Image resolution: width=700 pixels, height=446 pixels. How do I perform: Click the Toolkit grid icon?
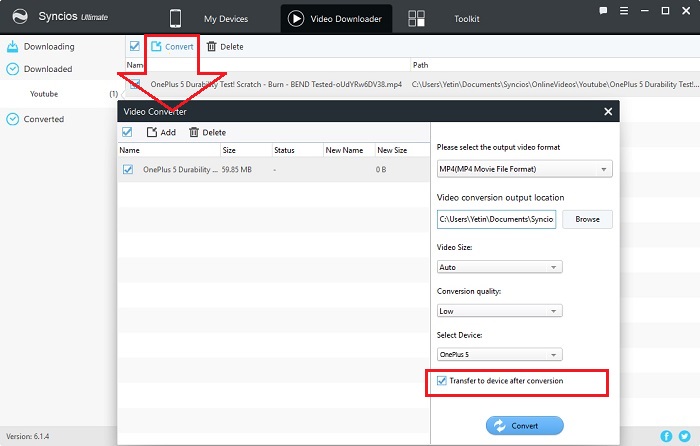[416, 19]
